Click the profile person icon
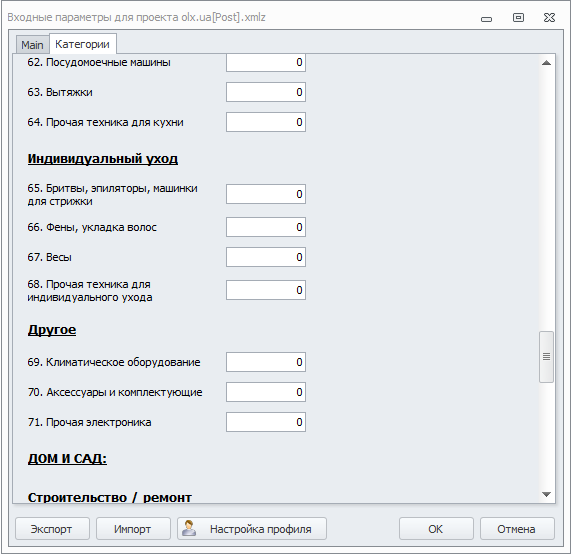Screen dimensions: 572x555 click(189, 528)
